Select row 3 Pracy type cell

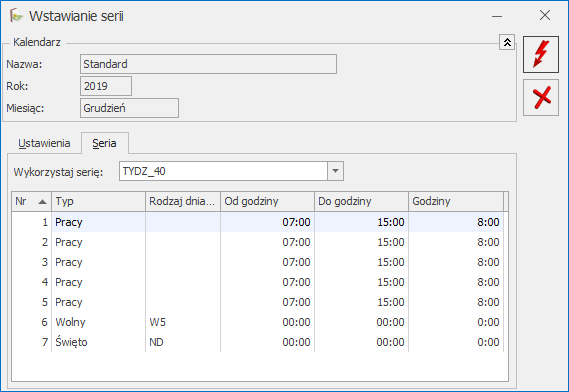(x=98, y=262)
